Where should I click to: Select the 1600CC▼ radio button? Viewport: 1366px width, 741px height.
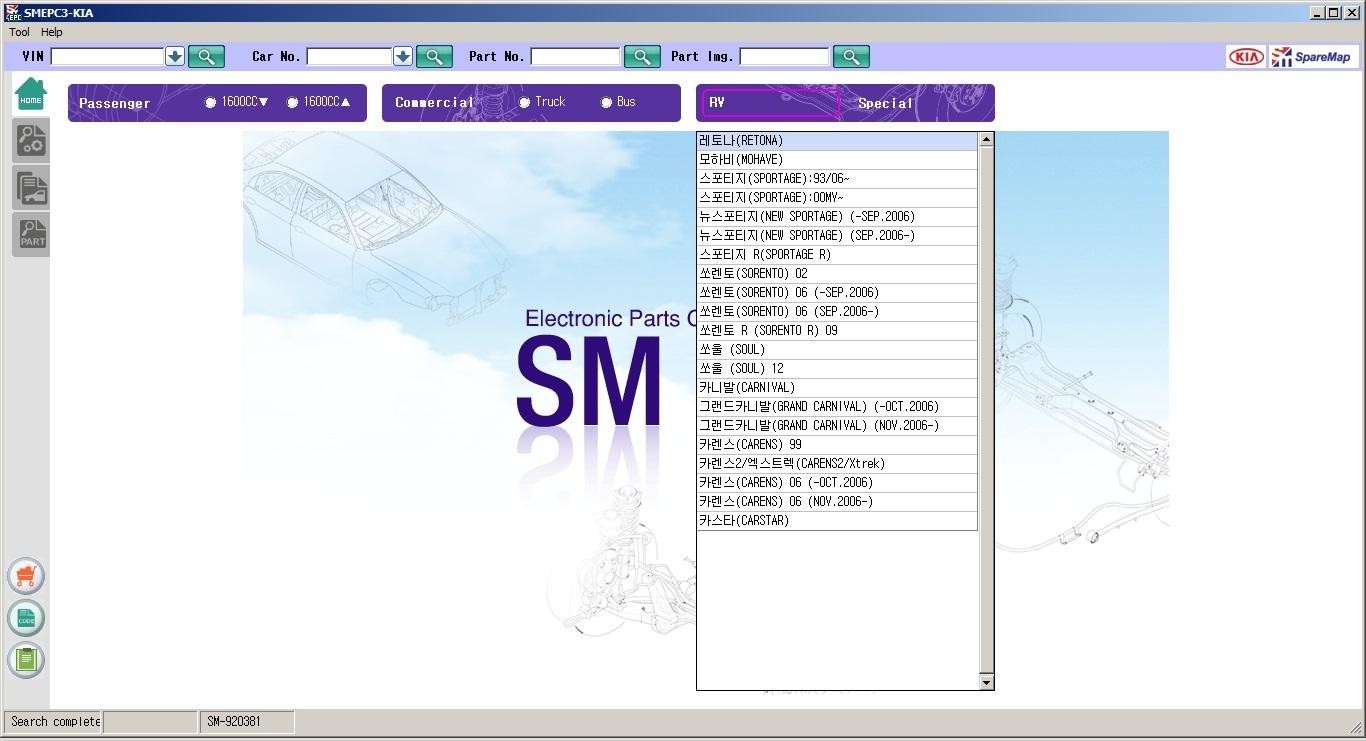pos(210,103)
